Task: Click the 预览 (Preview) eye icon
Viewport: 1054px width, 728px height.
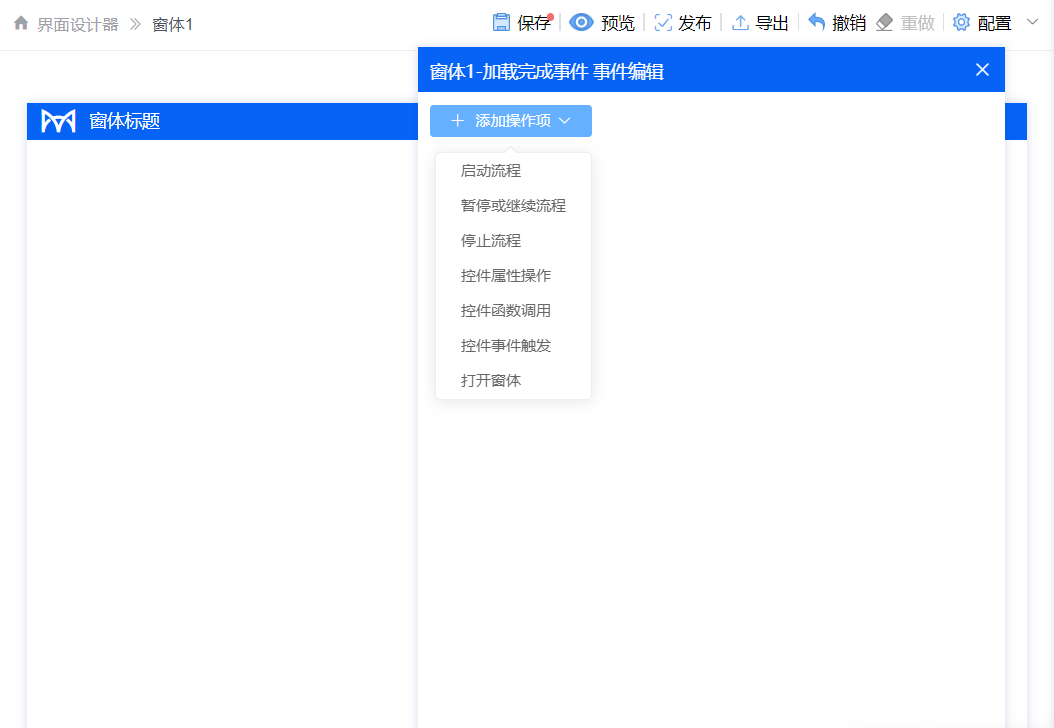Action: pos(580,21)
